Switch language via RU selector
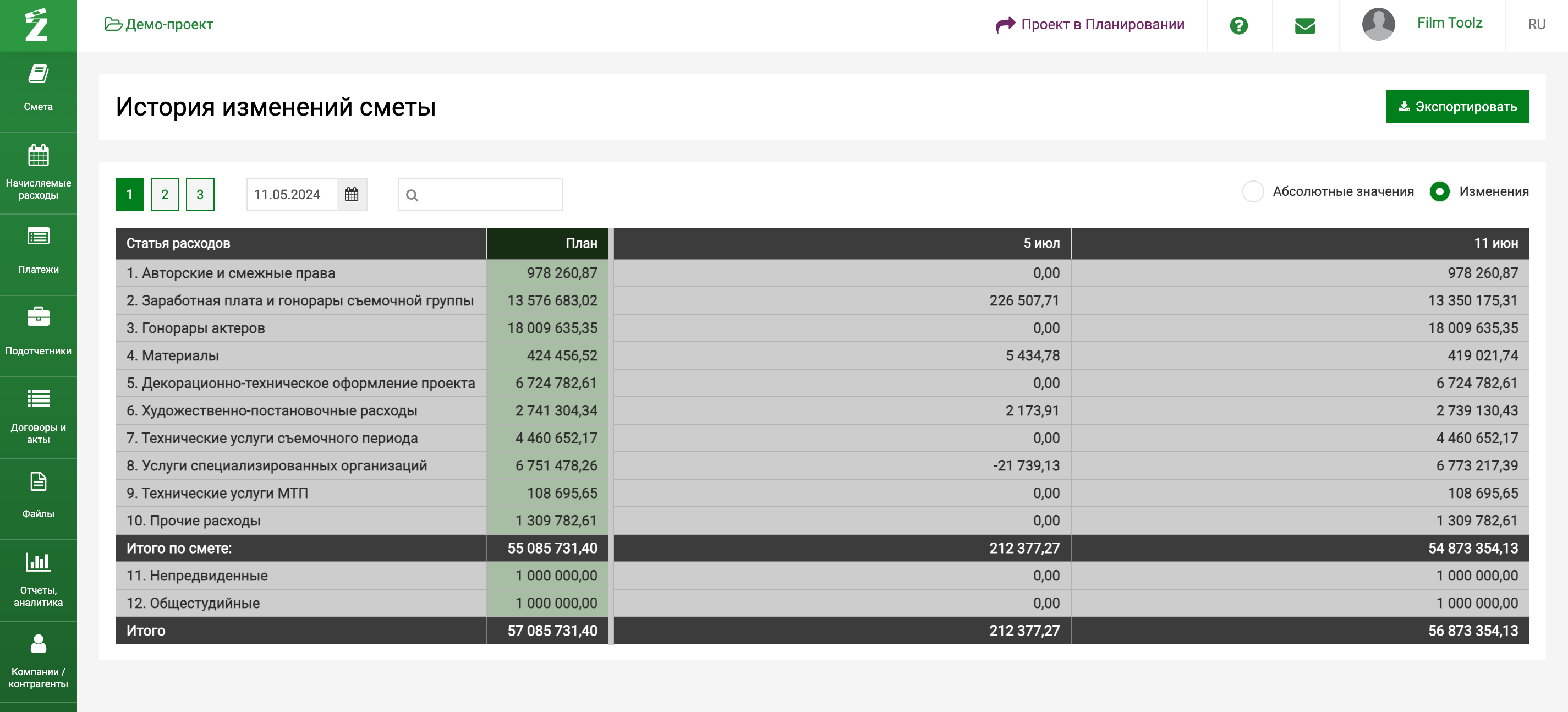 coord(1536,24)
